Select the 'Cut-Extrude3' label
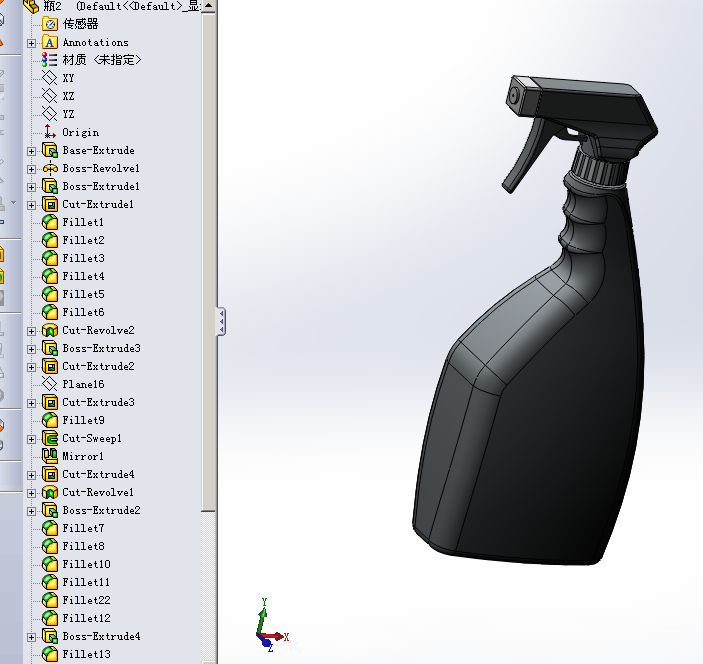The height and width of the screenshot is (664, 703). pyautogui.click(x=98, y=402)
